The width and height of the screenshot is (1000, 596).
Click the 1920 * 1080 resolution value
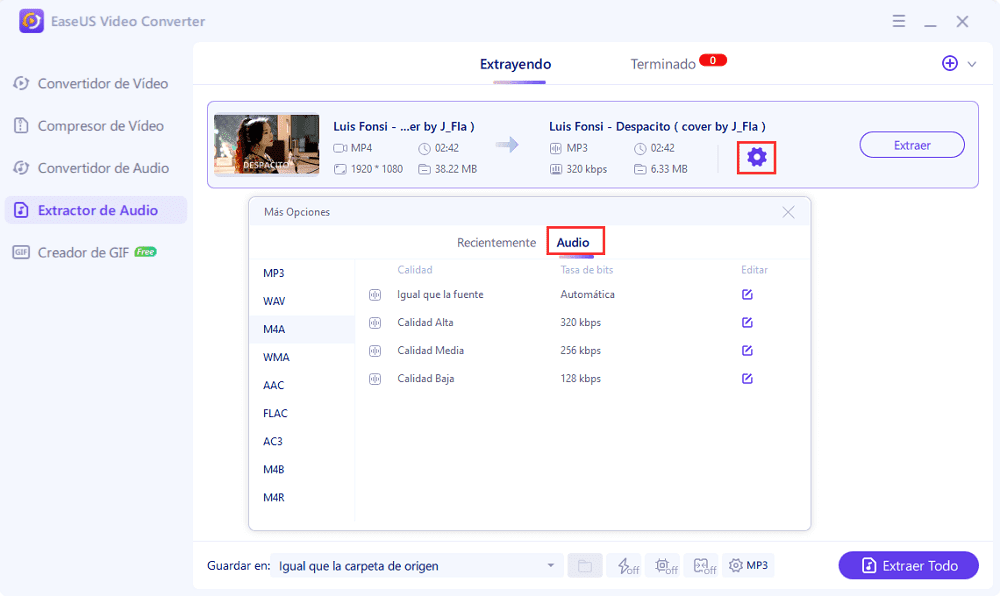pyautogui.click(x=377, y=169)
